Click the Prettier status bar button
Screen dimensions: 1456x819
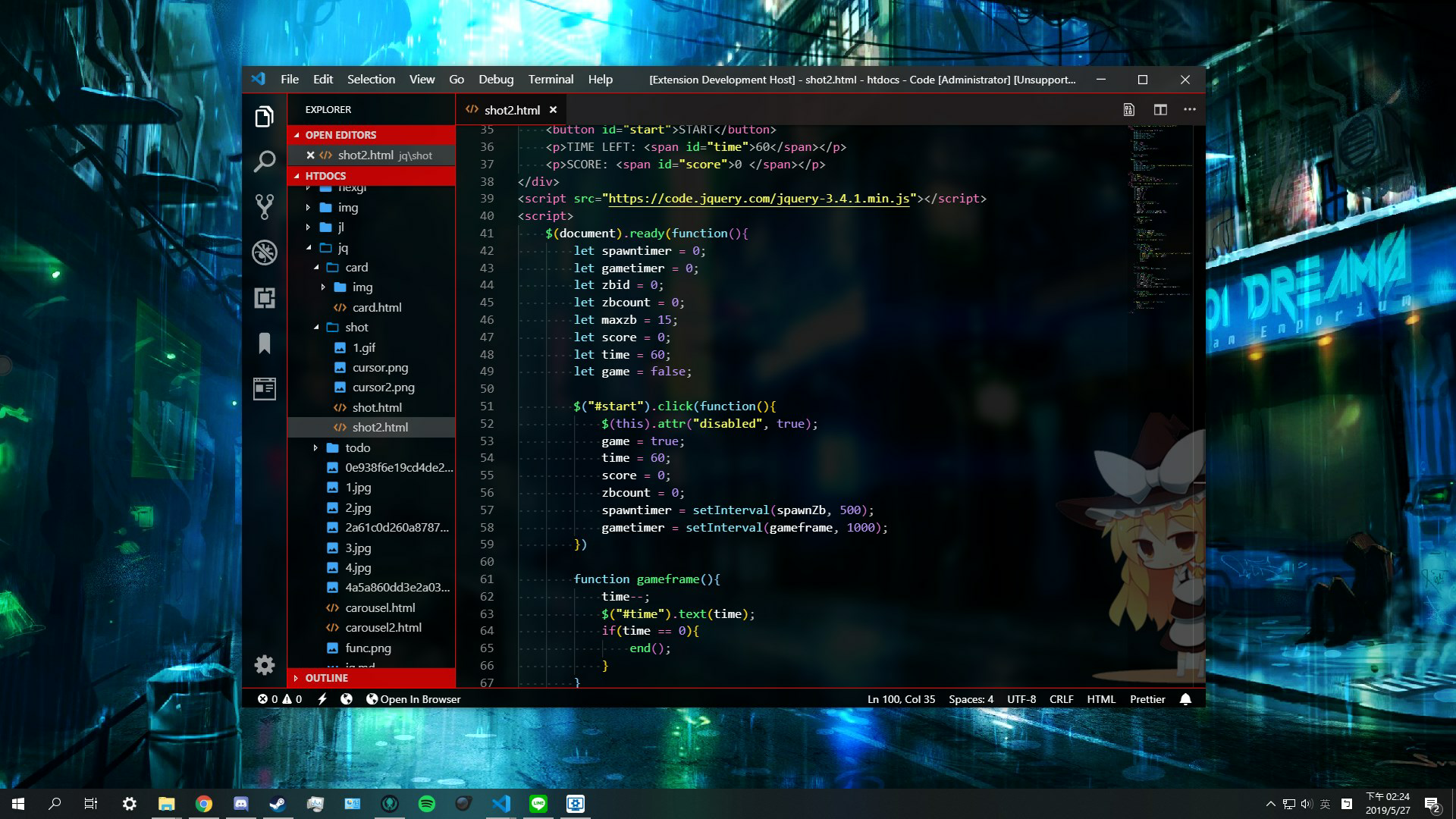[1147, 699]
